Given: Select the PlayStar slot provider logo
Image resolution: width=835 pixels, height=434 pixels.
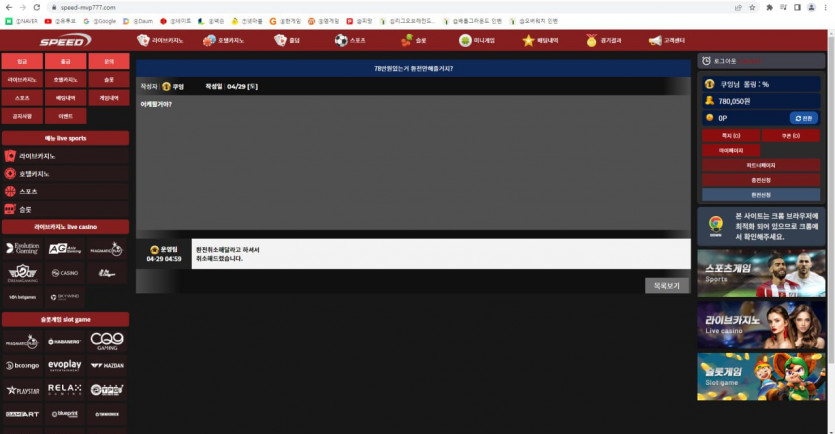Looking at the screenshot, I should [22, 390].
